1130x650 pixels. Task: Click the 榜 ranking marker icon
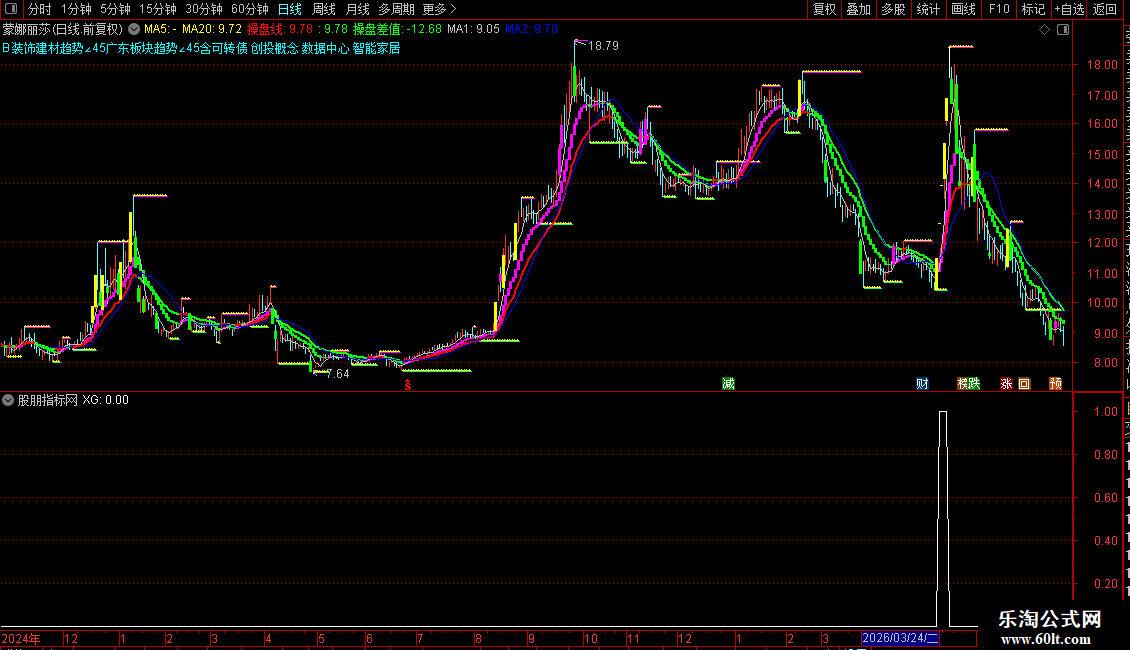963,383
